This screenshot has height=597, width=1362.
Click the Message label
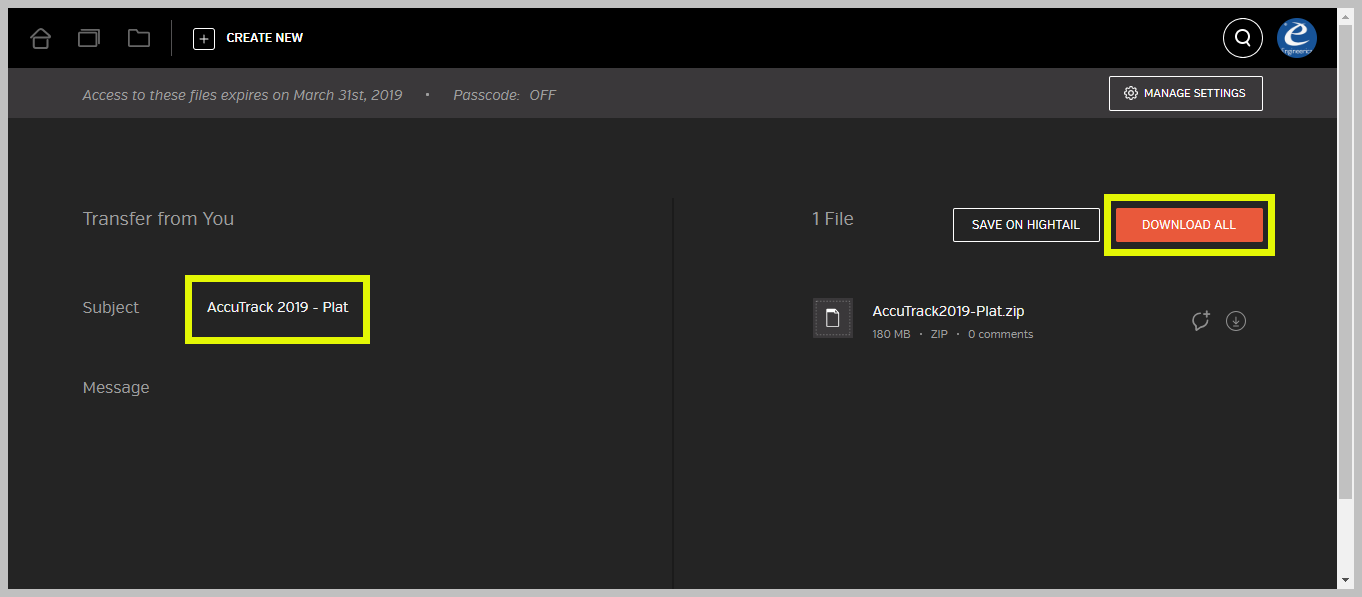(116, 387)
